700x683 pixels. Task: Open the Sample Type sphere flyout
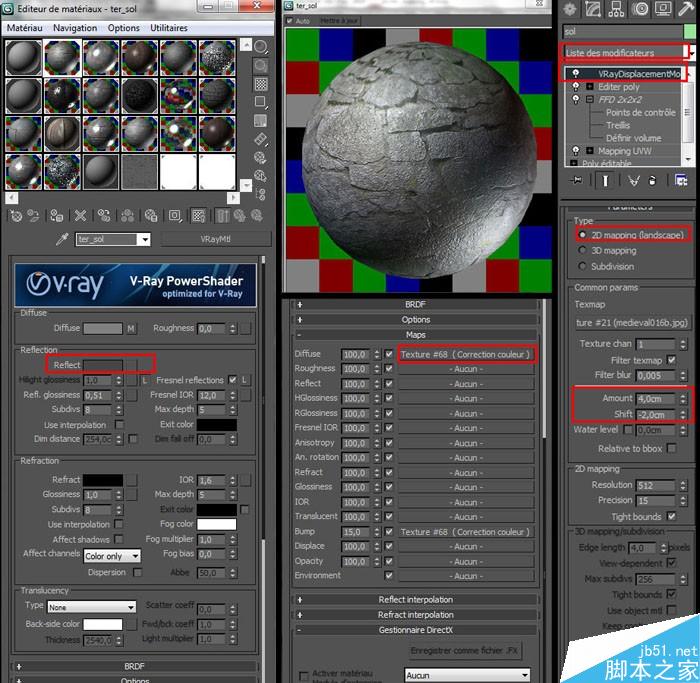pyautogui.click(x=261, y=47)
